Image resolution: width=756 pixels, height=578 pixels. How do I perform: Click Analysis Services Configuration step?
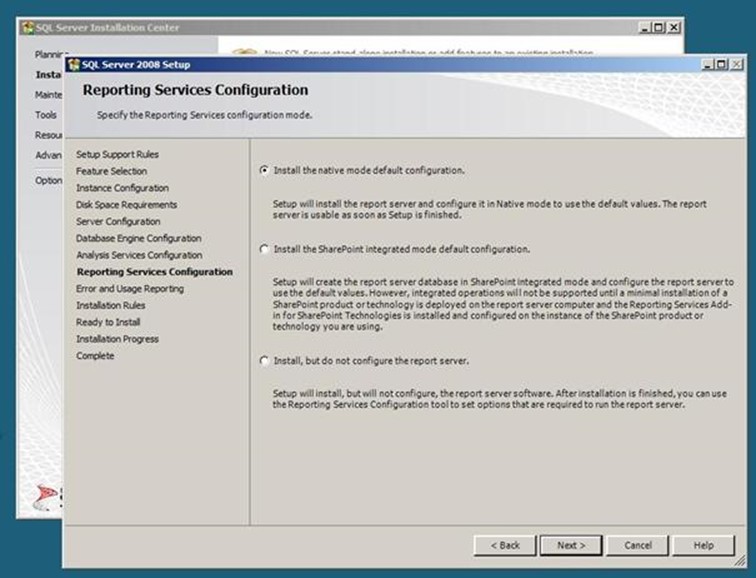tap(139, 255)
